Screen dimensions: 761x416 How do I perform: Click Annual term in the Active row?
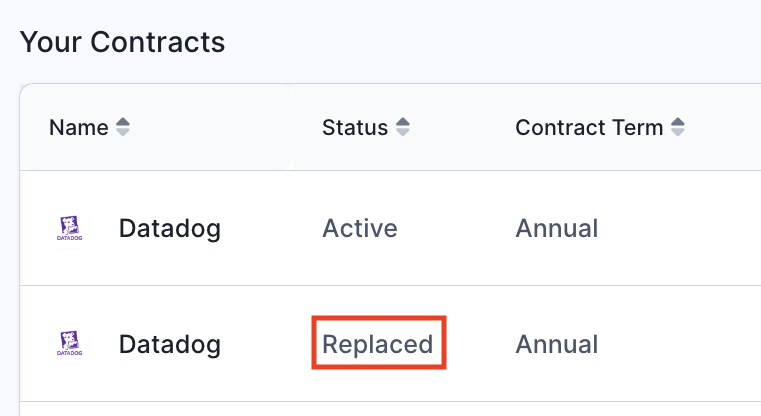(557, 228)
